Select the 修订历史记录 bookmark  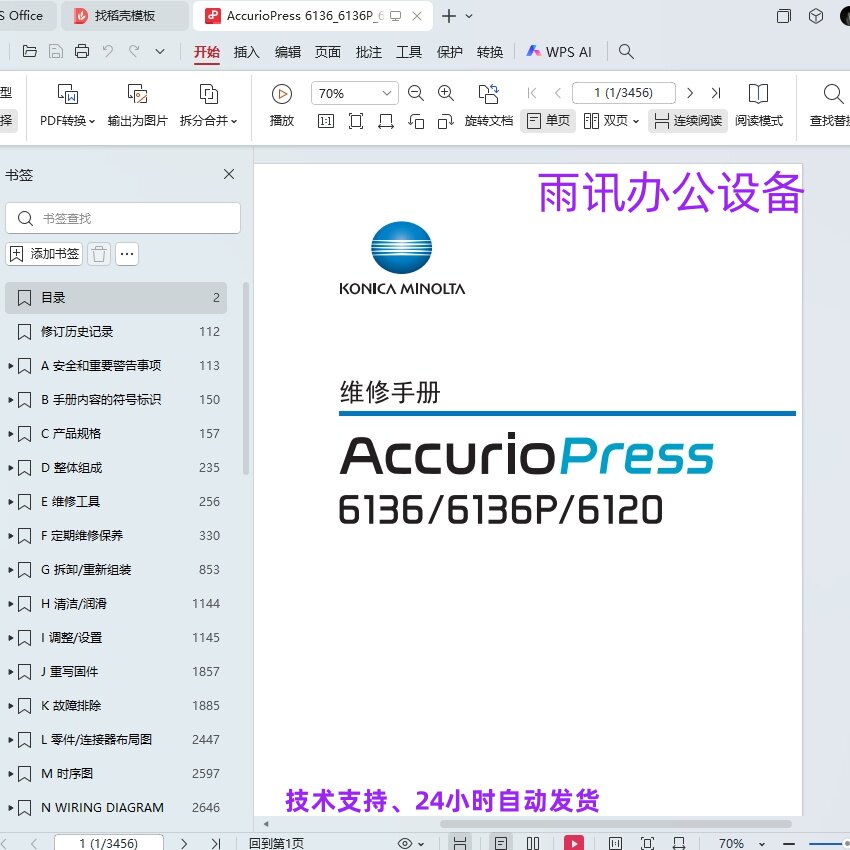(116, 332)
